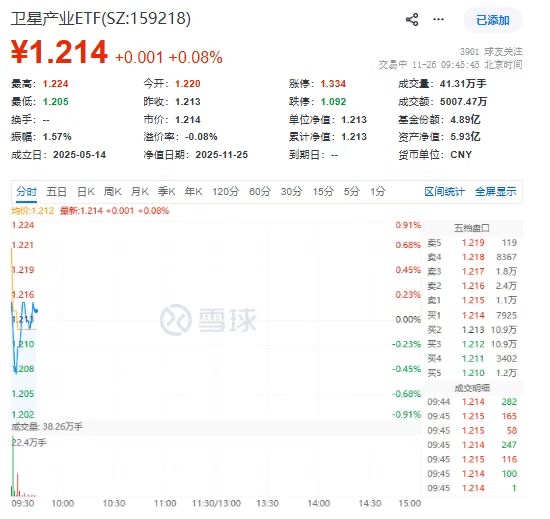Screen dimensions: 550x519
Task: Click the 卖5 order row at 1.219
Action: pos(472,243)
